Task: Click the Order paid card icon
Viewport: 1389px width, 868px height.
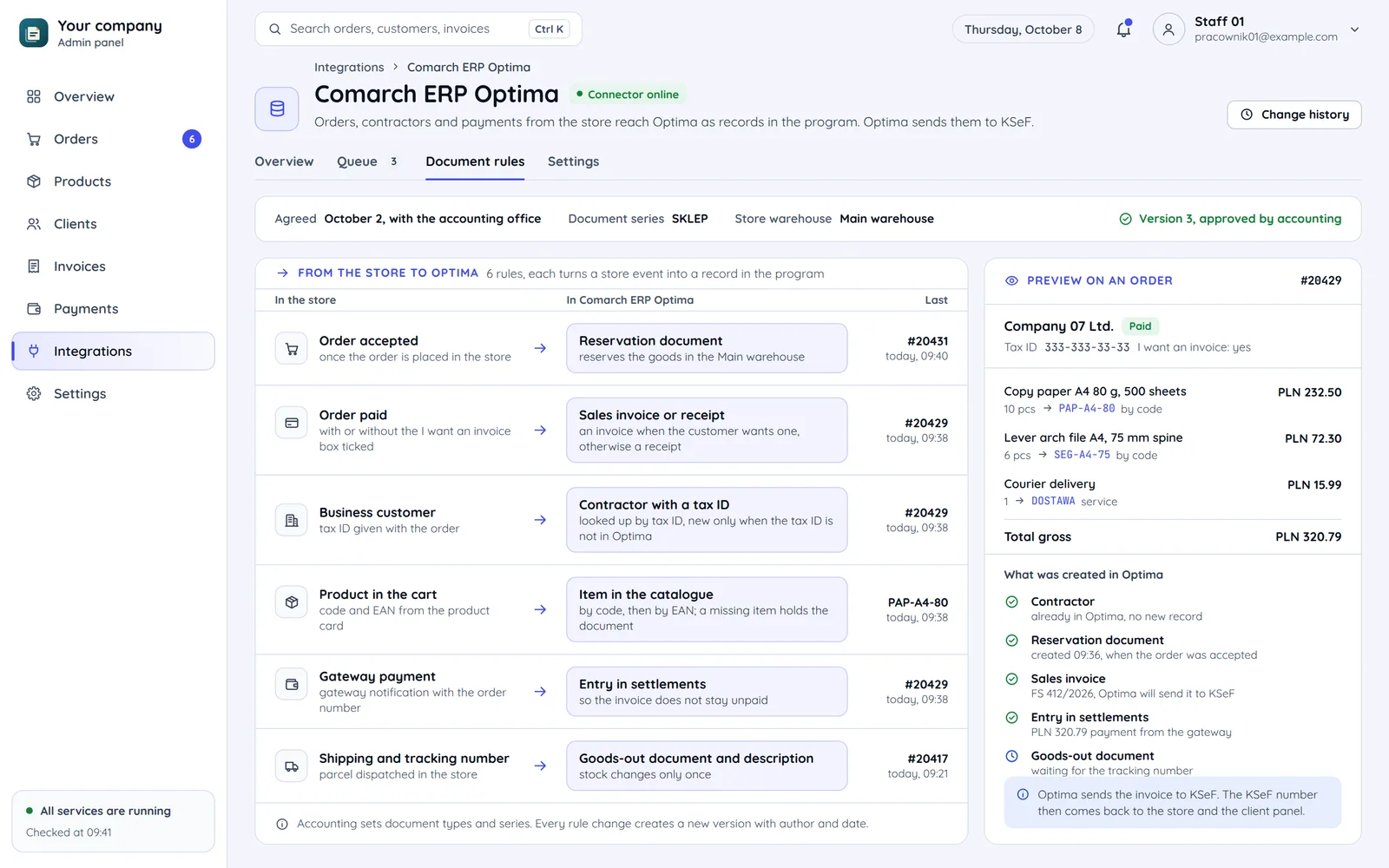Action: tap(292, 423)
